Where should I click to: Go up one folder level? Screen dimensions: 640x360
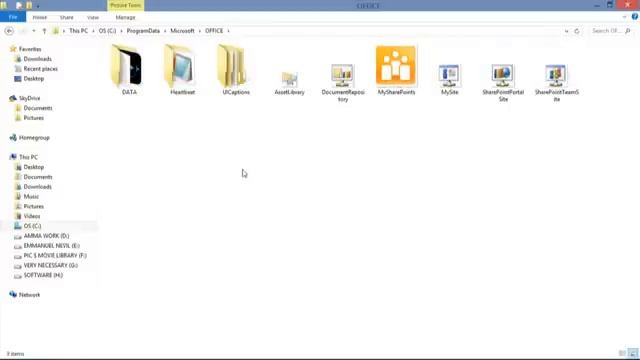click(44, 31)
